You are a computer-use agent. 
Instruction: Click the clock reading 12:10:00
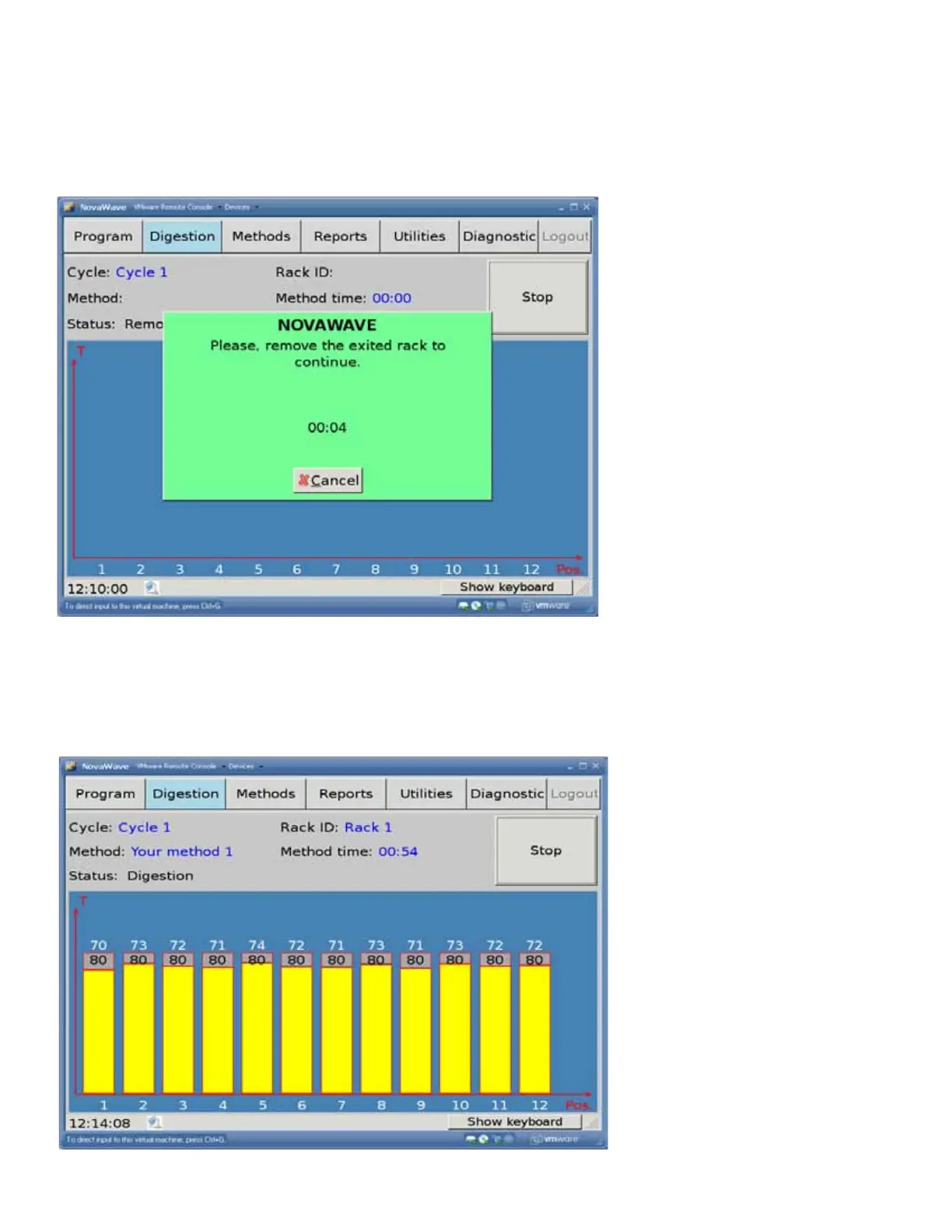pos(97,589)
